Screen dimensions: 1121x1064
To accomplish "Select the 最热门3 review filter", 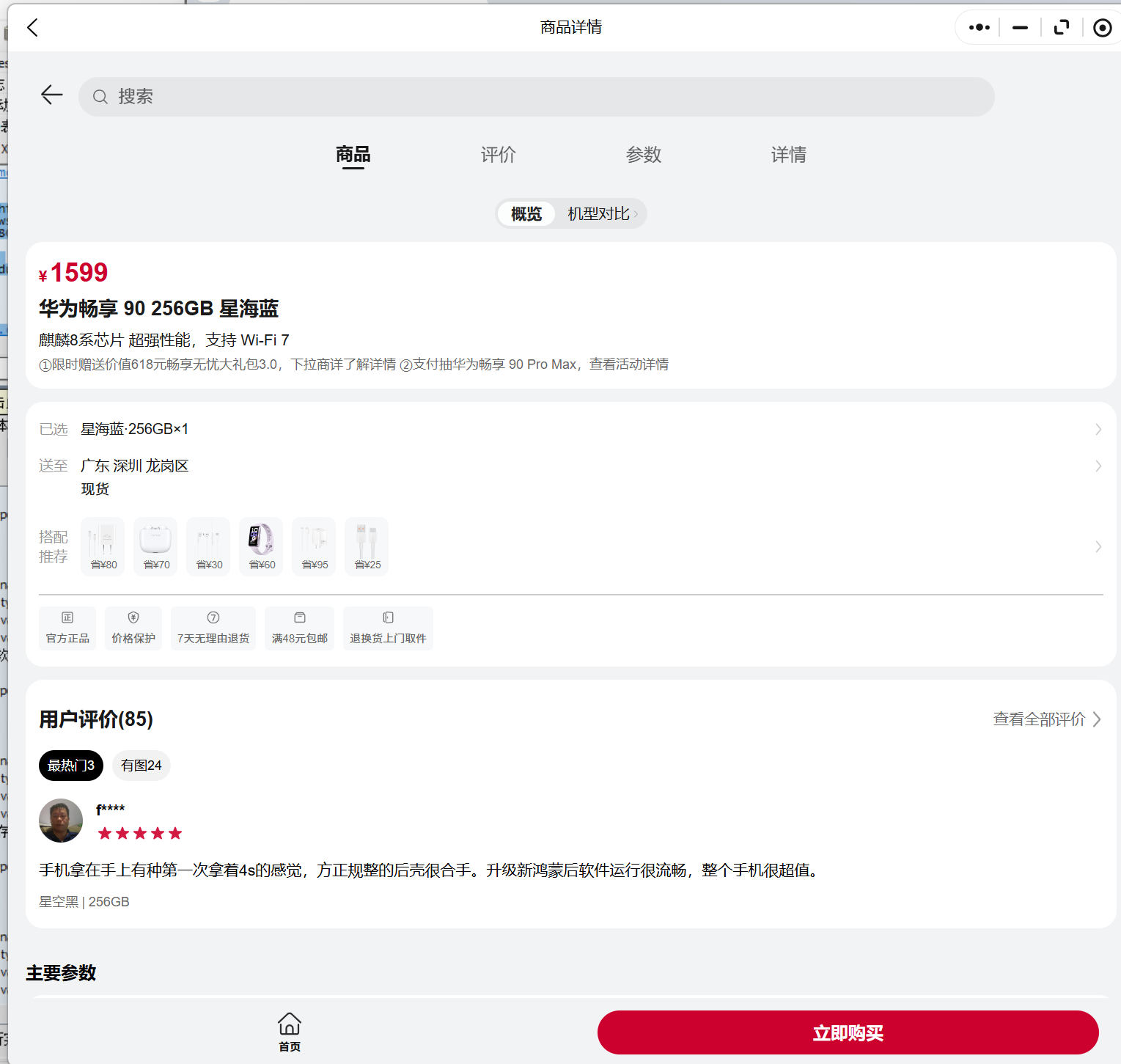I will (71, 766).
